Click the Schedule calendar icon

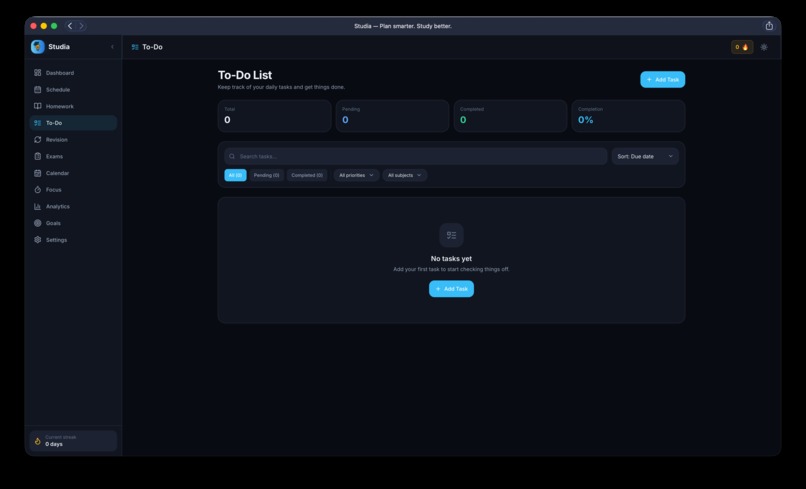tap(38, 89)
